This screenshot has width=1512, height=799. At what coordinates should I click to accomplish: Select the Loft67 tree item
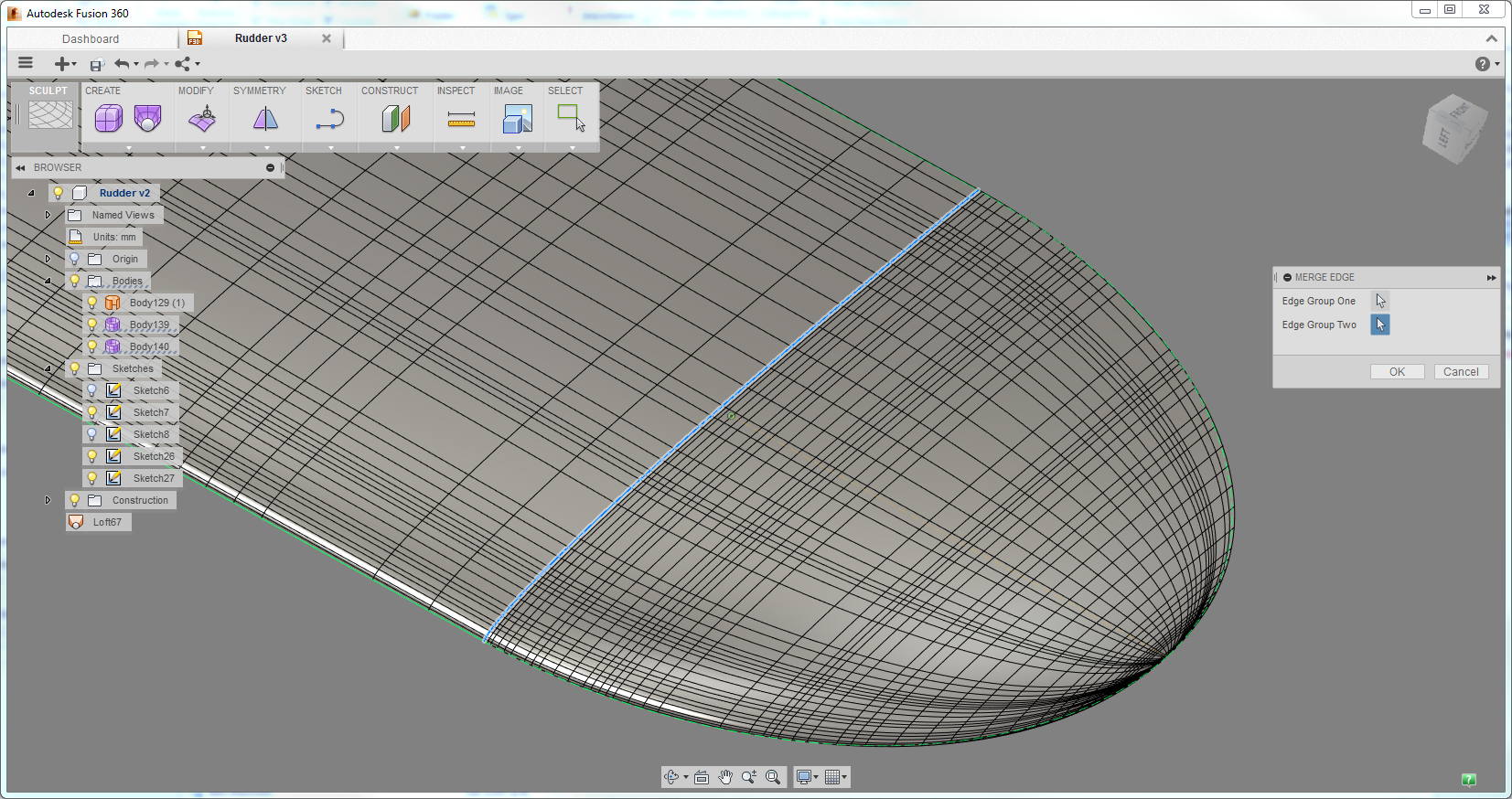coord(106,522)
